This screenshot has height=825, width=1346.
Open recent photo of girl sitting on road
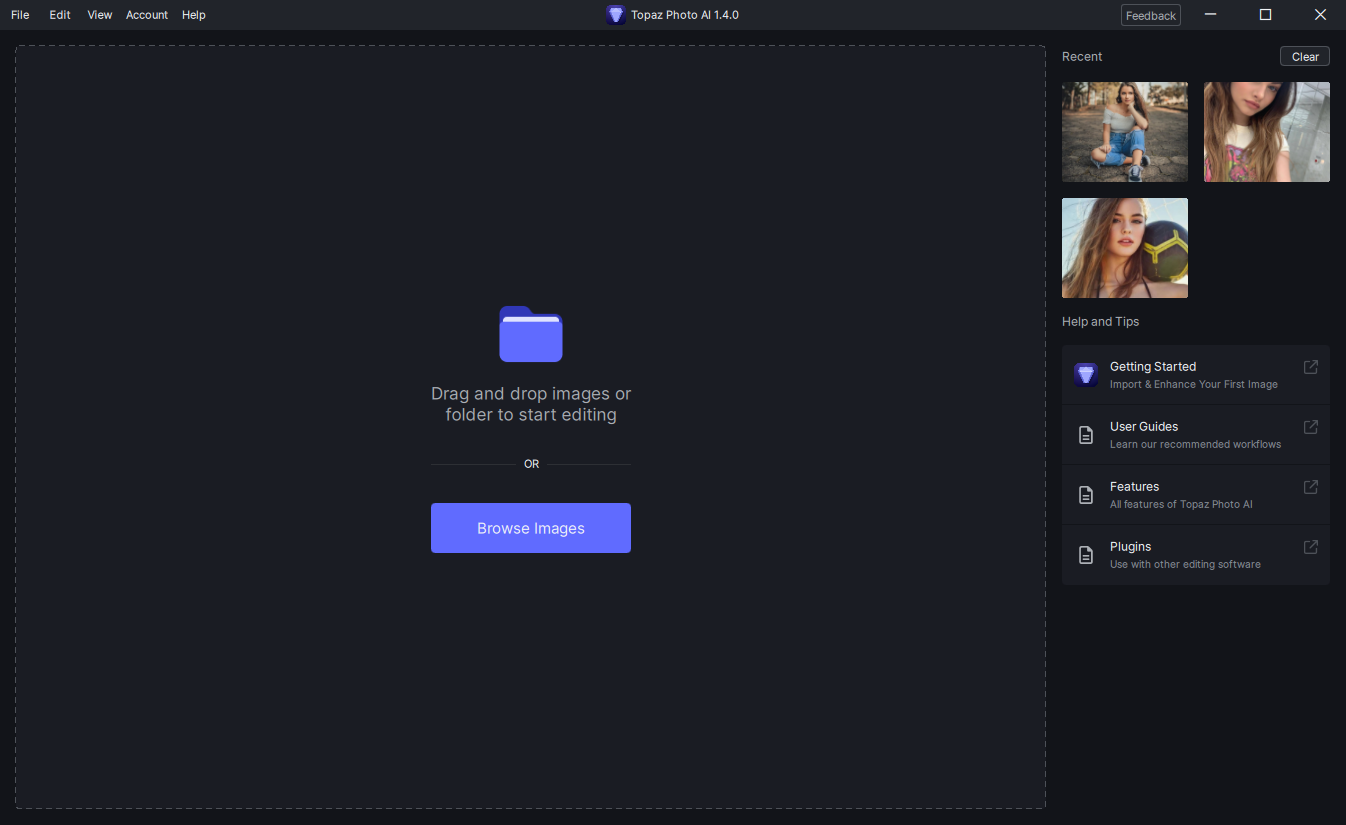tap(1125, 132)
